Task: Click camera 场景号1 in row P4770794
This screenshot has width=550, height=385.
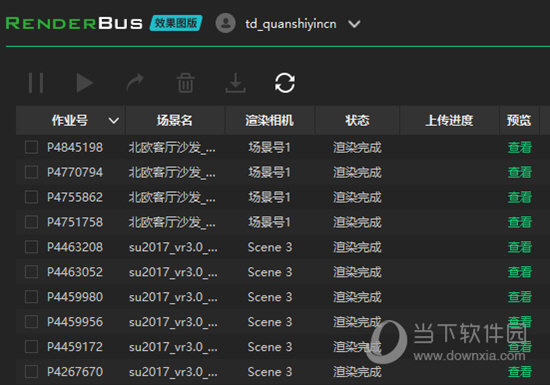Action: 269,172
